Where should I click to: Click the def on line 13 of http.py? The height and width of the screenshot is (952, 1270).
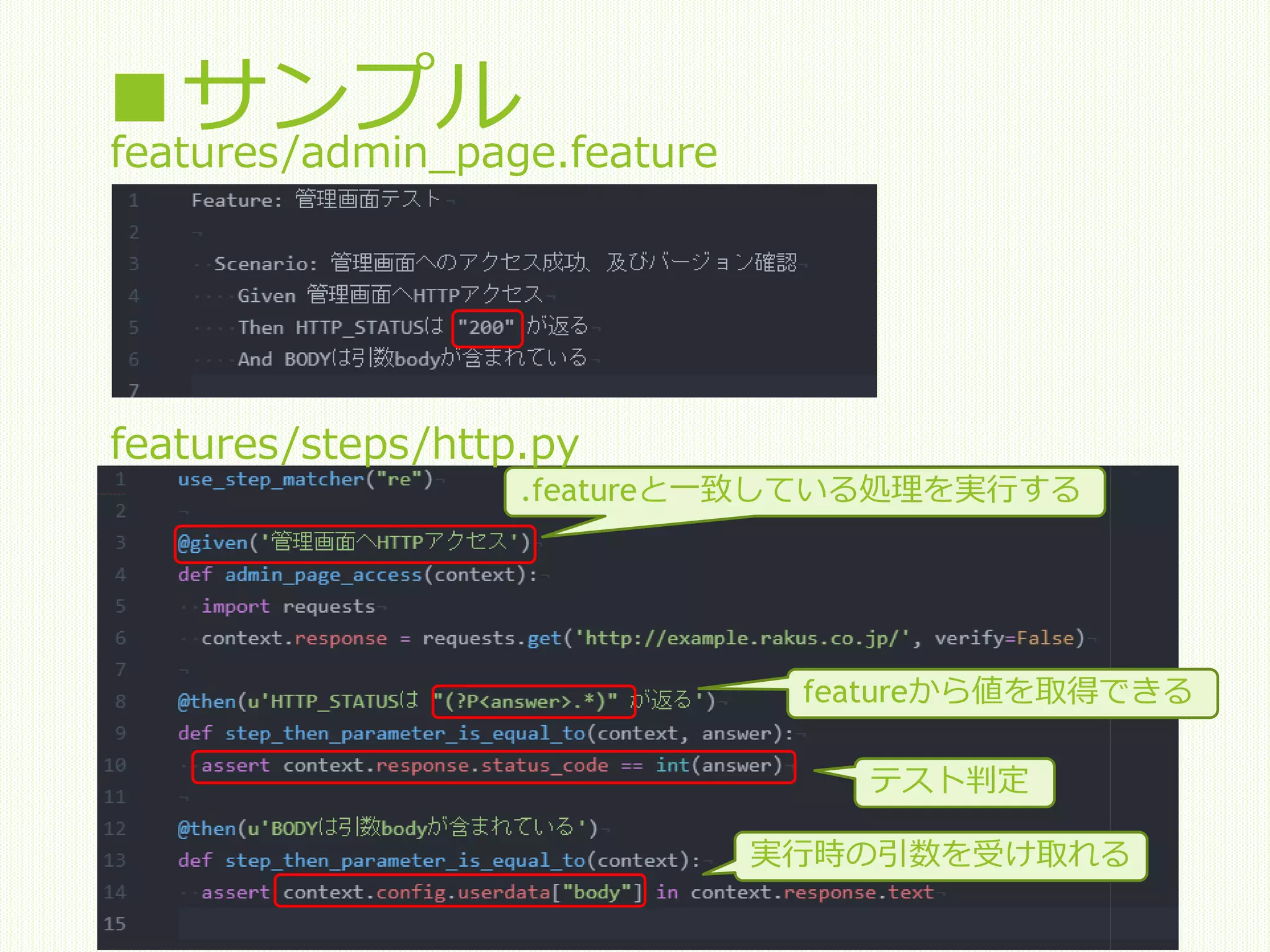[x=439, y=860]
